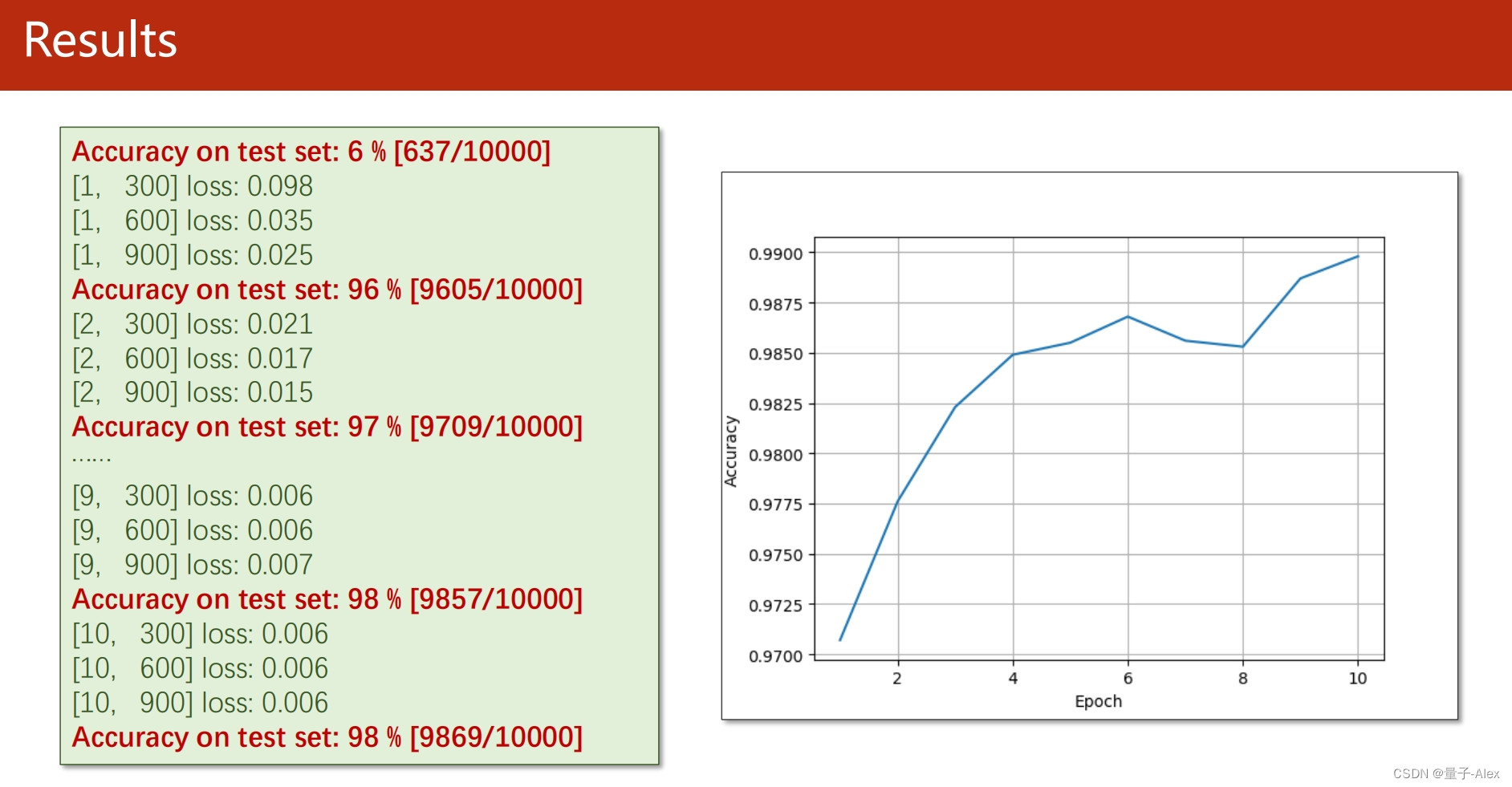Click y-axis tick label 0.9725
The width and height of the screenshot is (1512, 787).
[775, 606]
